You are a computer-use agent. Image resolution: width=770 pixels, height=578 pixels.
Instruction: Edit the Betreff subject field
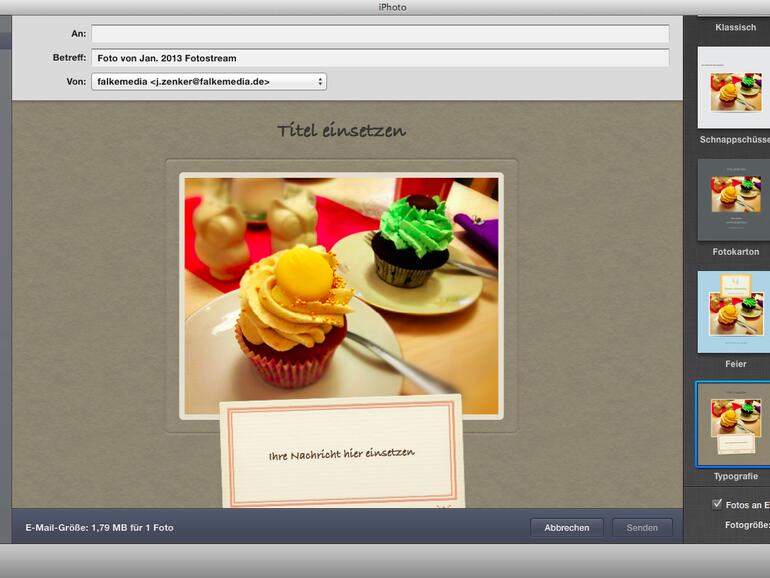[x=380, y=58]
